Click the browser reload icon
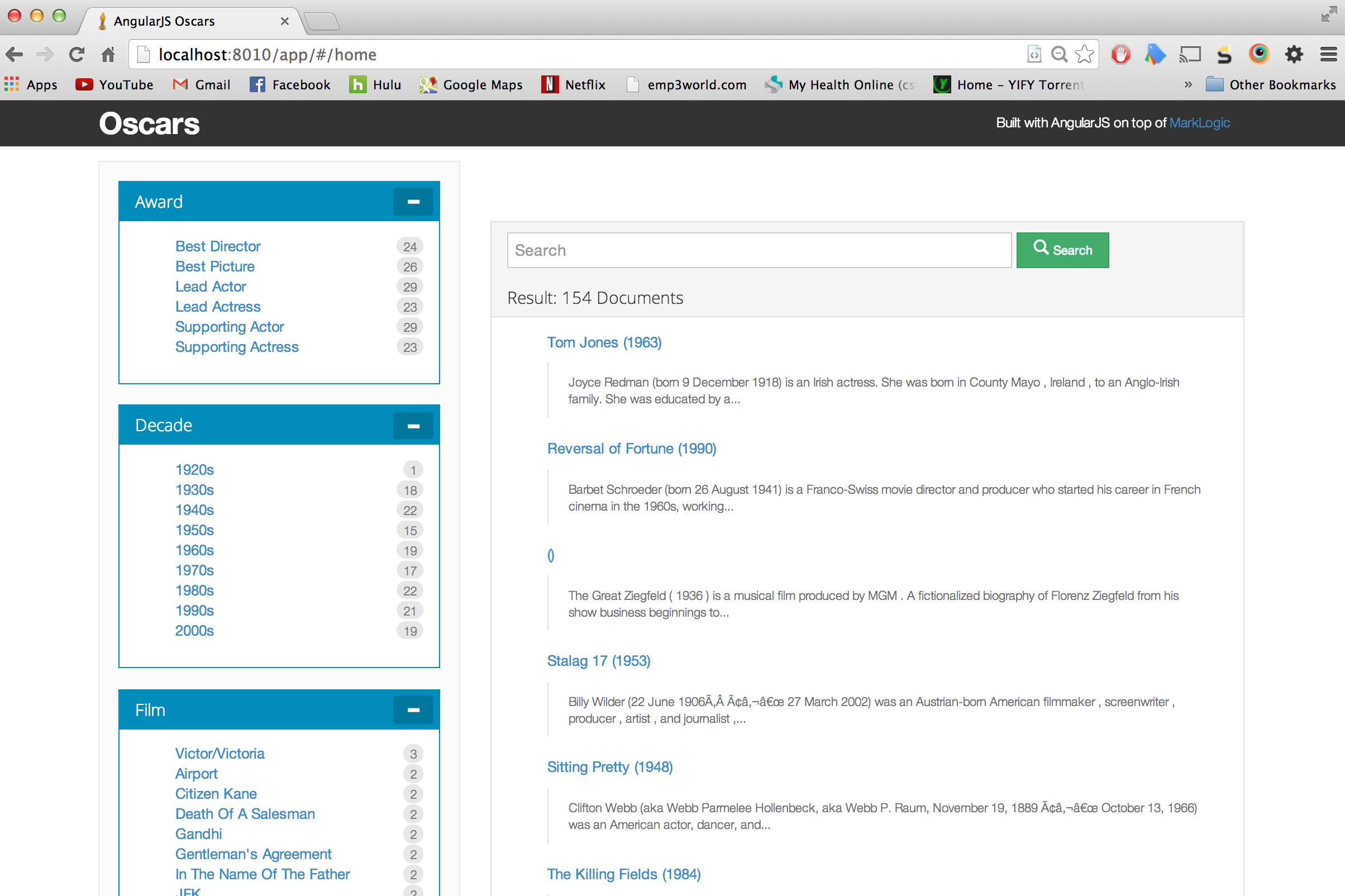The width and height of the screenshot is (1345, 896). [77, 55]
